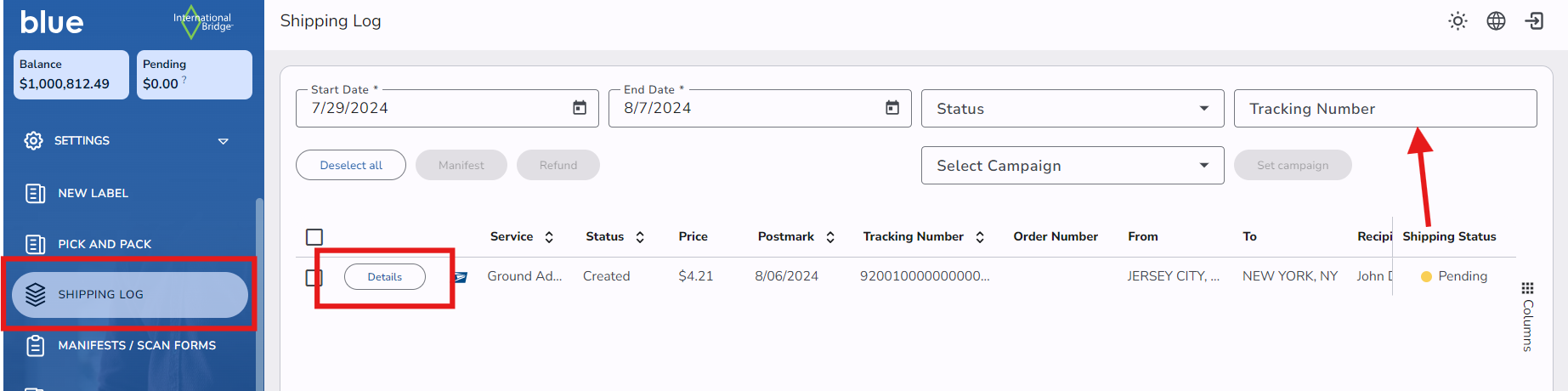The width and height of the screenshot is (1568, 391).
Task: Sort by Postmark column arrows
Action: click(830, 237)
